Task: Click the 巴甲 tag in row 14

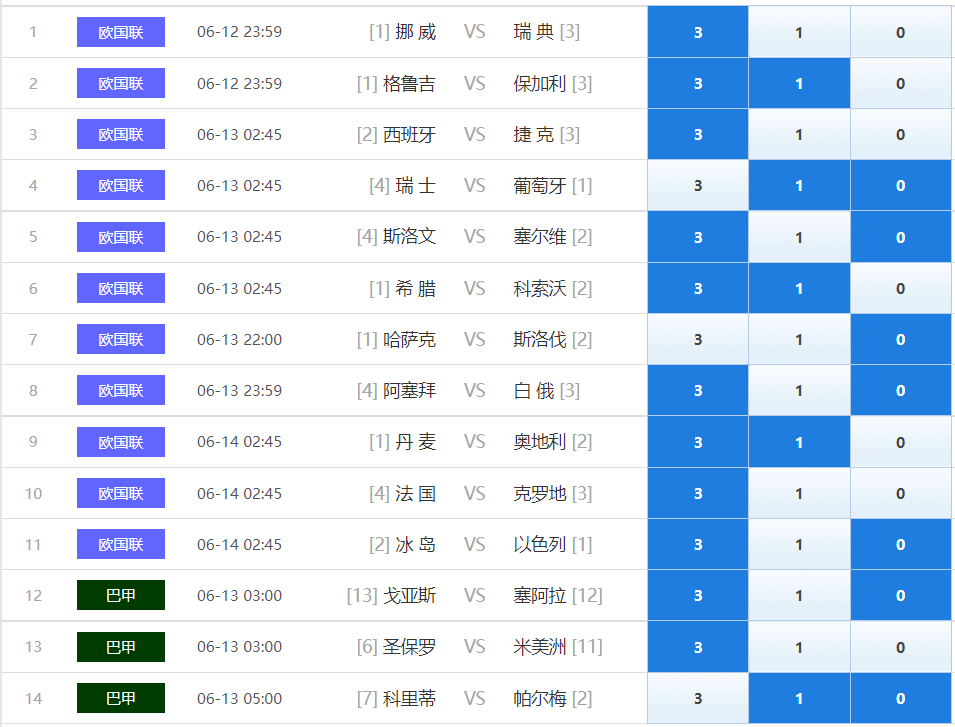Action: click(121, 698)
